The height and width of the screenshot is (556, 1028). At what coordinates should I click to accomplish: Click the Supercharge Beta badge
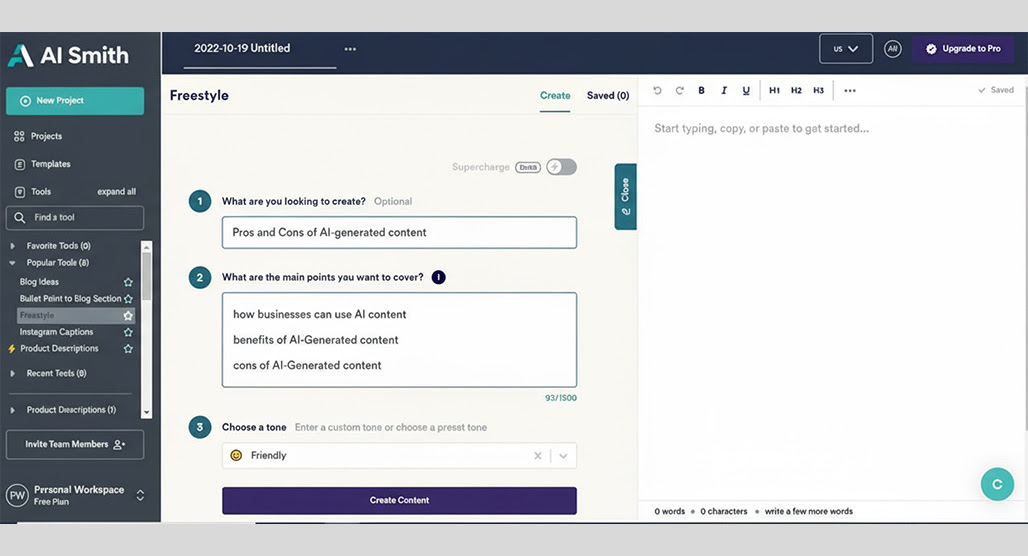click(528, 167)
